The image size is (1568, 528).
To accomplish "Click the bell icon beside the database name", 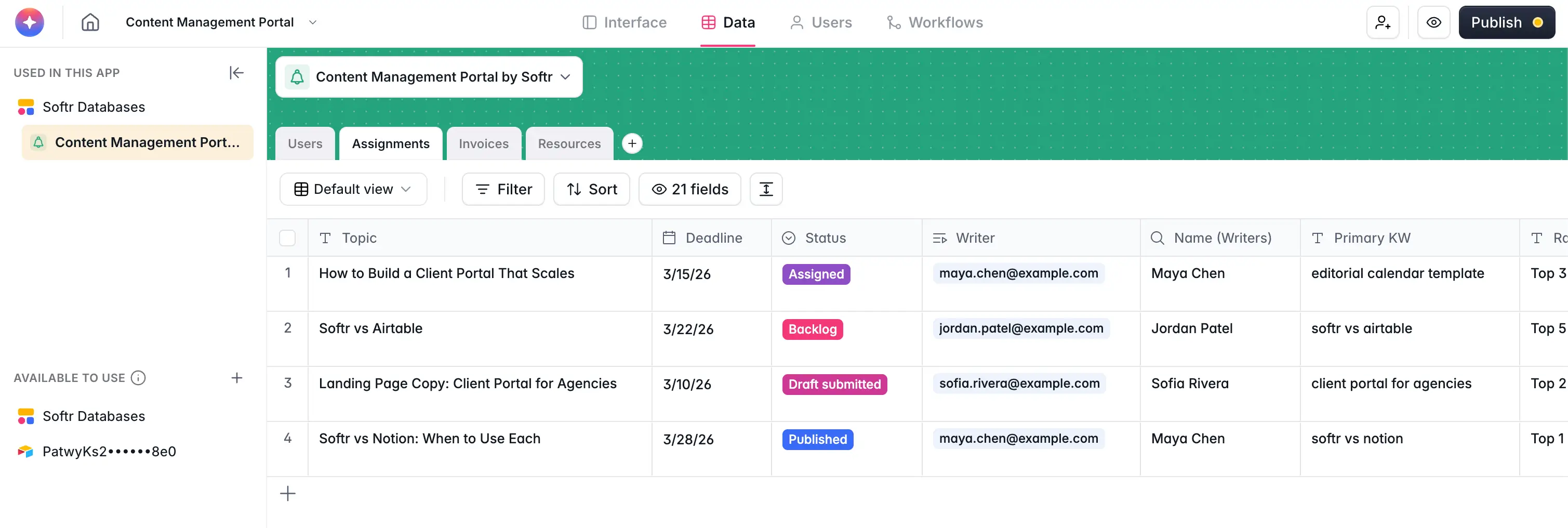I will point(297,77).
